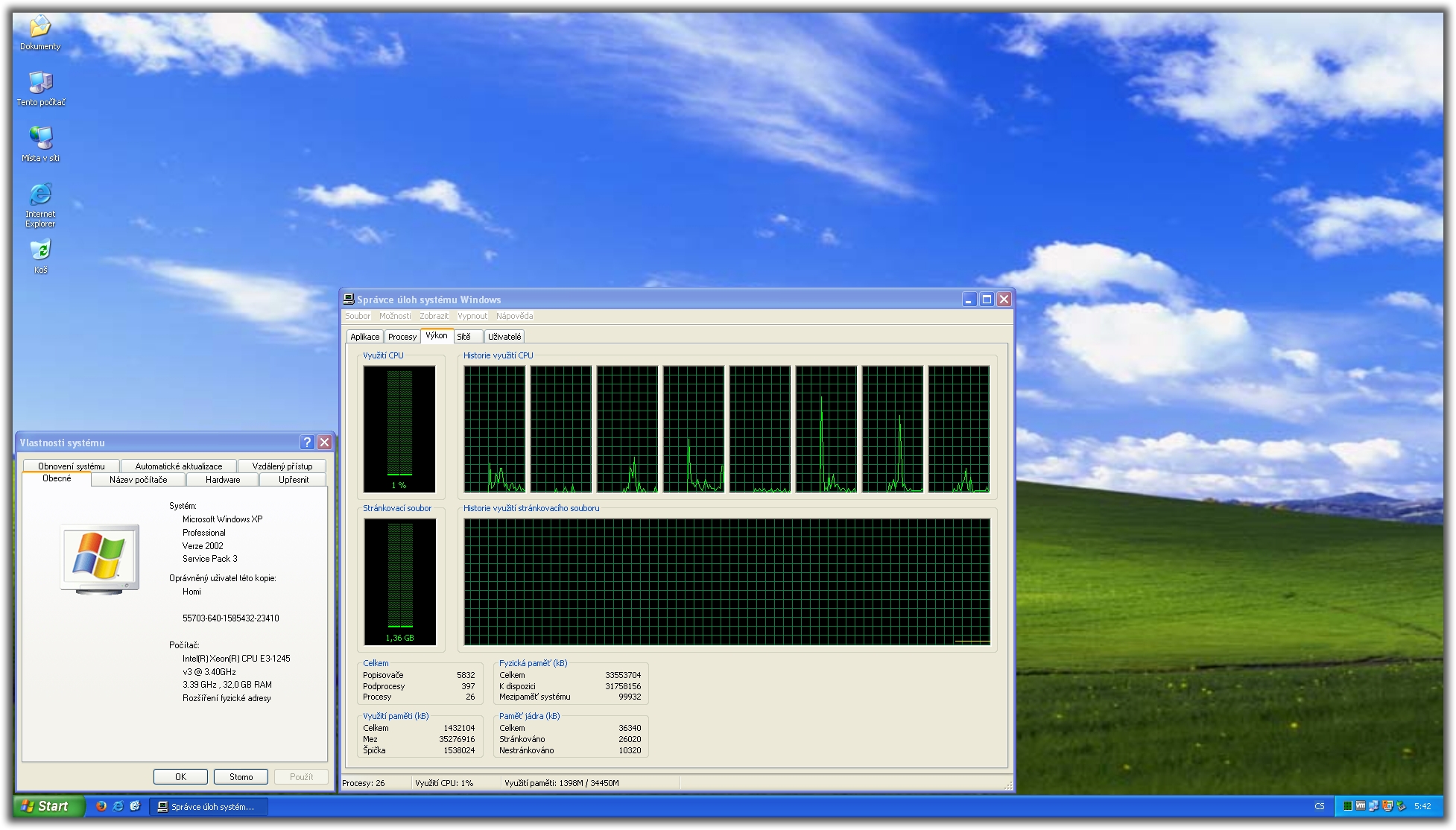
Task: Click Nestránkováno value 10320
Action: click(x=630, y=750)
